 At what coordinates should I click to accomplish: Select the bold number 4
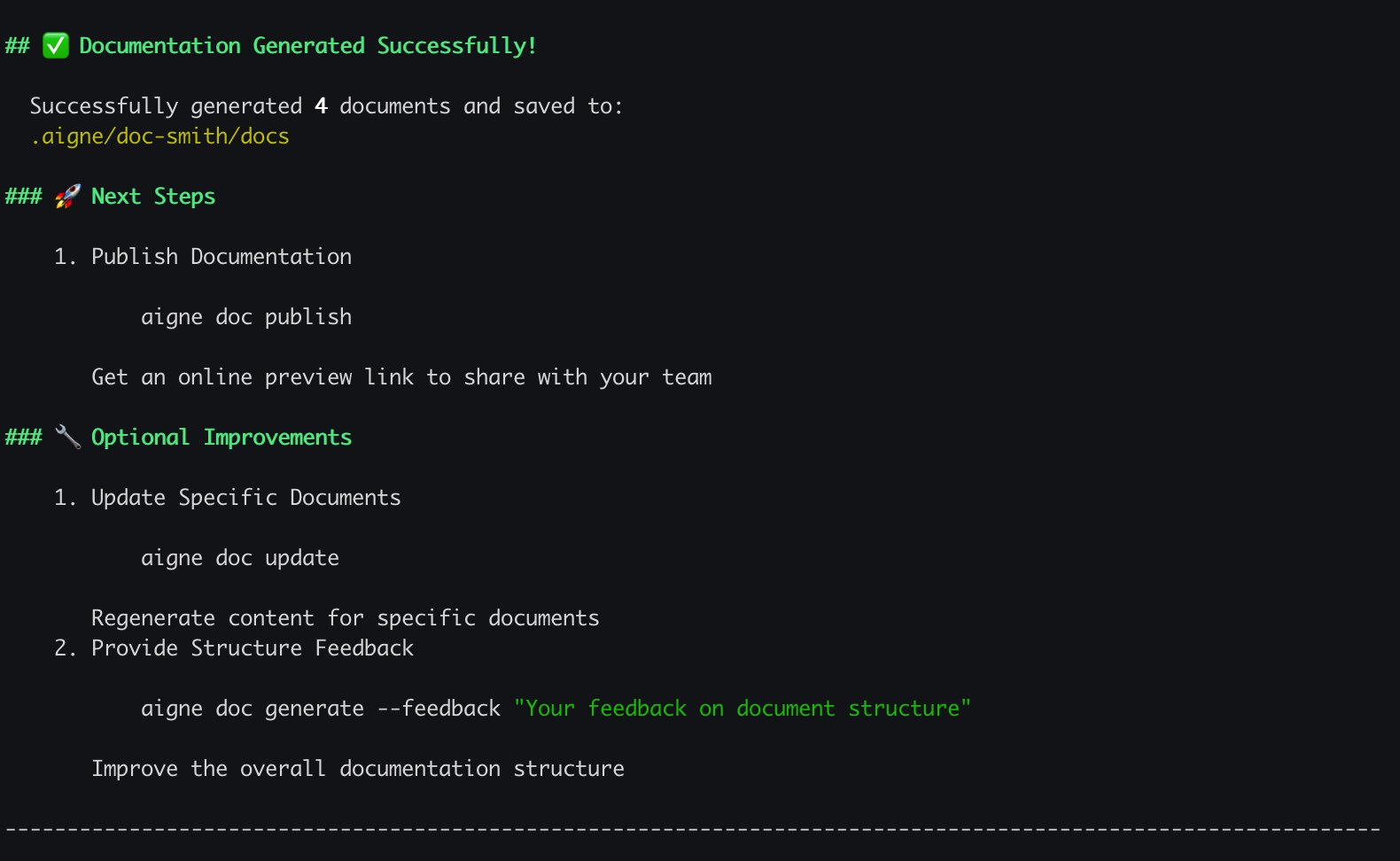coord(321,106)
